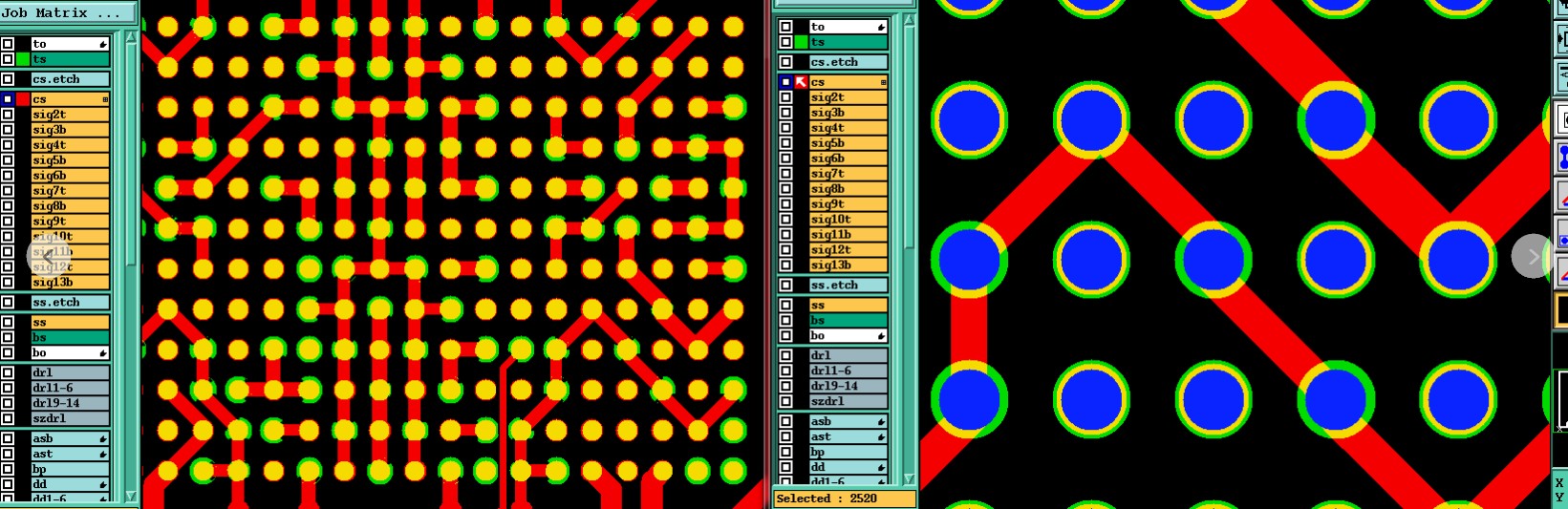
Task: Click red color swatch of left 'cs' layer
Action: point(23,99)
